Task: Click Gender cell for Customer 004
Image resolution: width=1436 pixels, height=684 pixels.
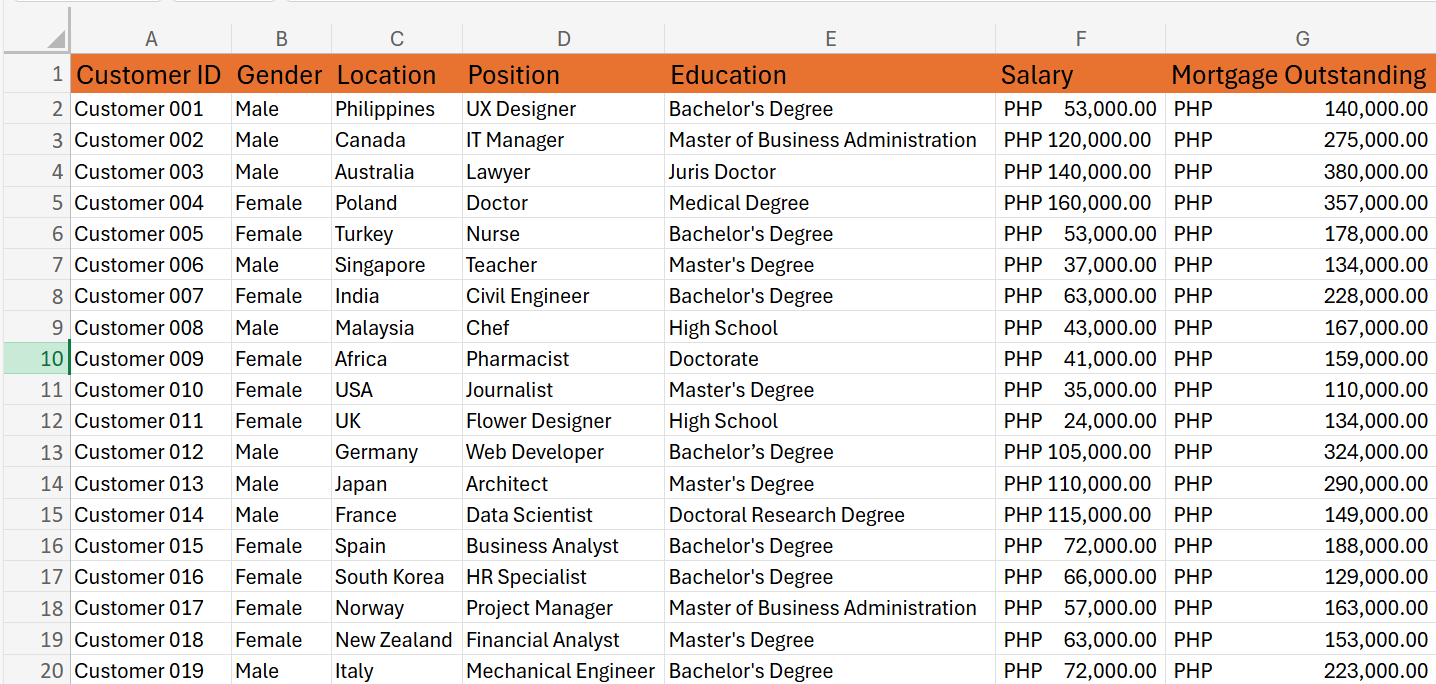Action: [268, 203]
